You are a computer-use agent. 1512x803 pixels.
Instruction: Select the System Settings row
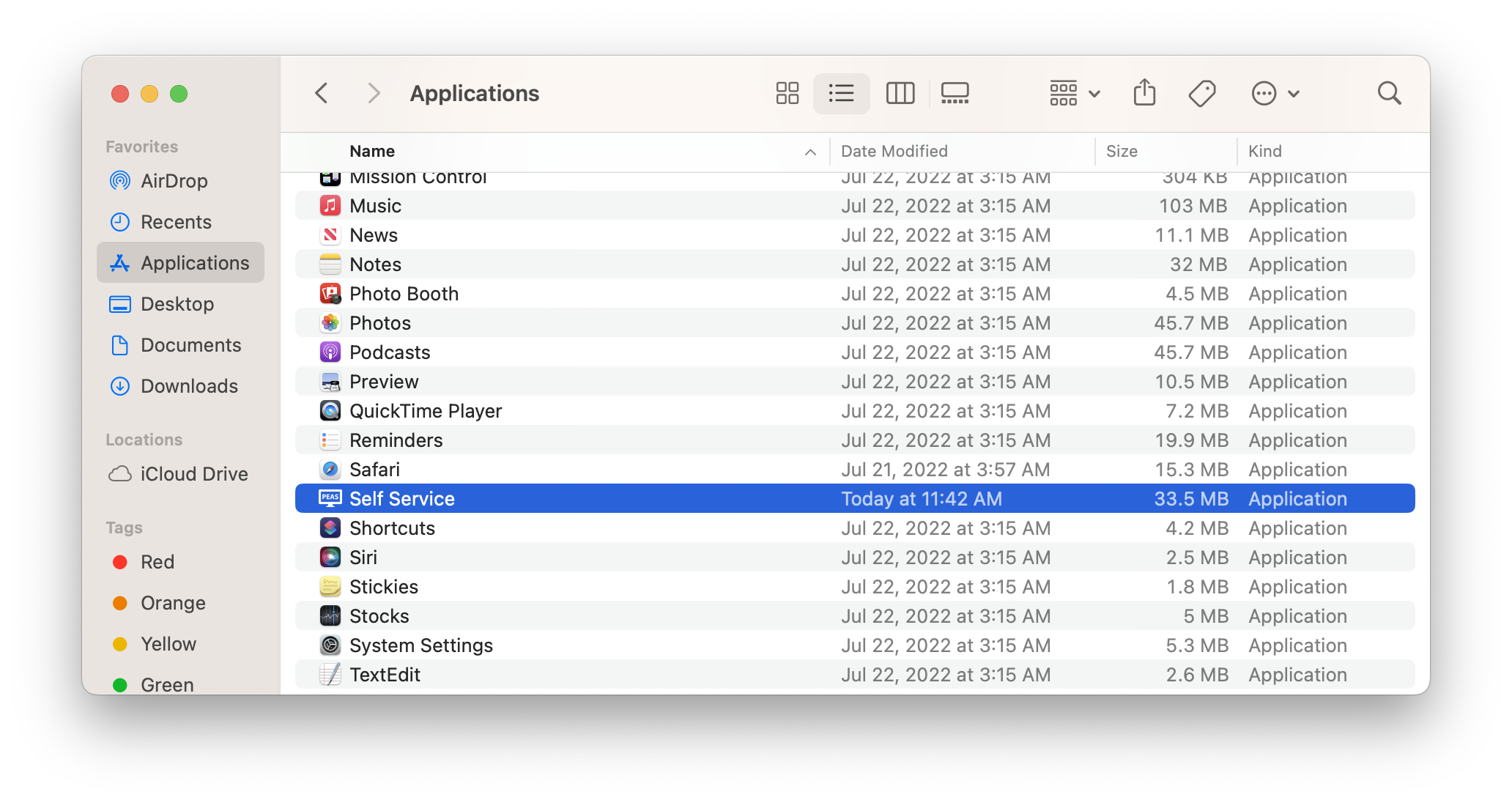point(420,645)
